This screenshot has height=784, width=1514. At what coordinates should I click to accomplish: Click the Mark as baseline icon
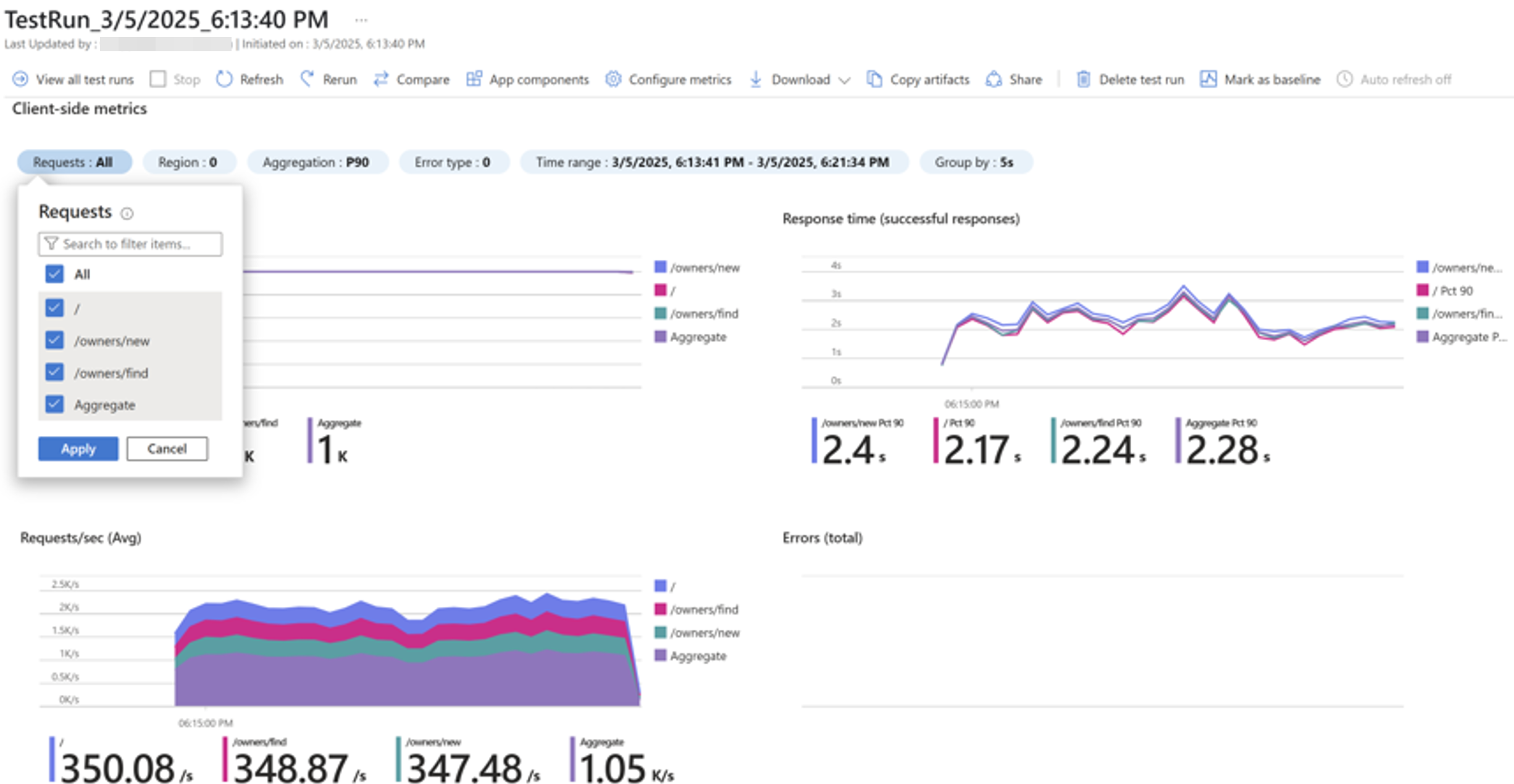(1208, 79)
